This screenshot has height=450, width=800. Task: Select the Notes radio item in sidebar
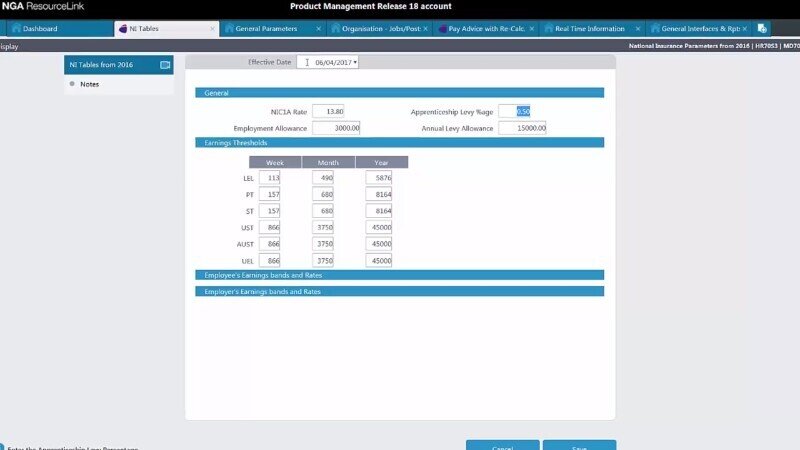[x=73, y=84]
